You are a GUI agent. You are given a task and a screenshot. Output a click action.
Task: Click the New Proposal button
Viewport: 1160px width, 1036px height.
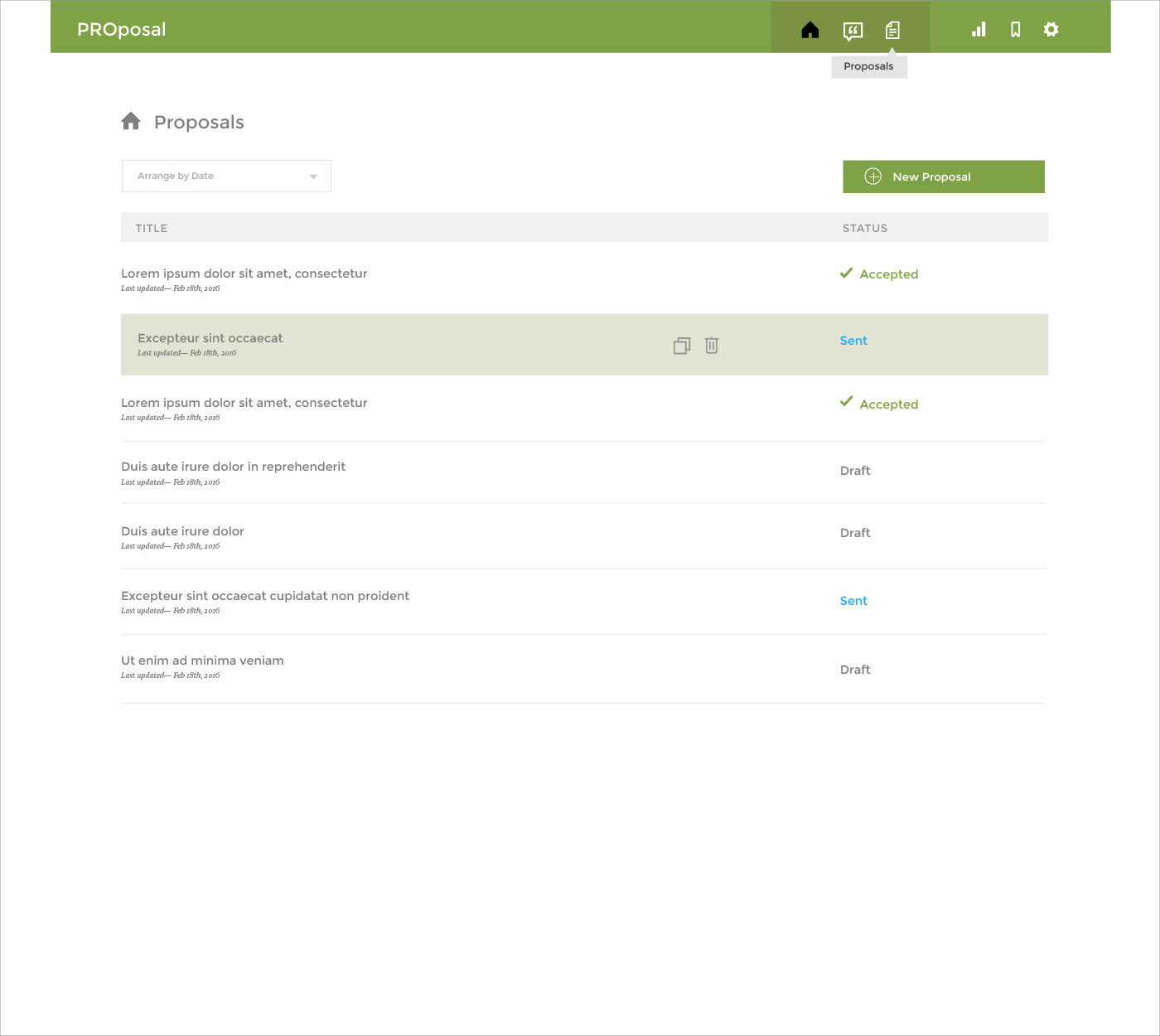[x=943, y=177]
